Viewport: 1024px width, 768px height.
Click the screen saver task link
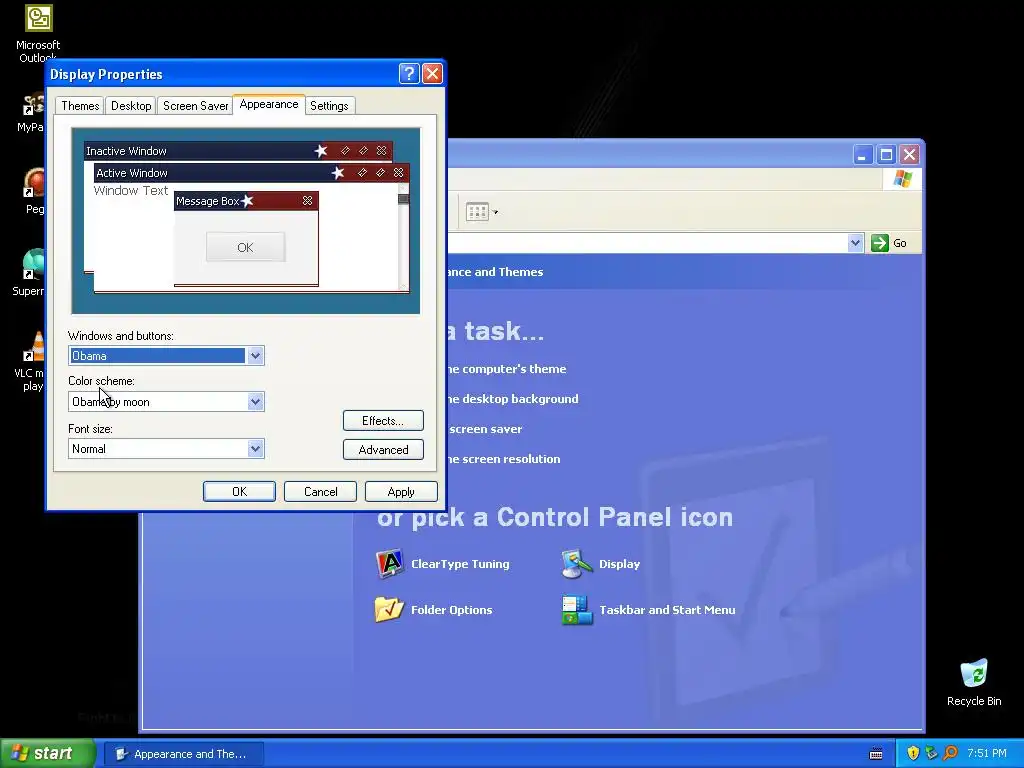pyautogui.click(x=485, y=429)
